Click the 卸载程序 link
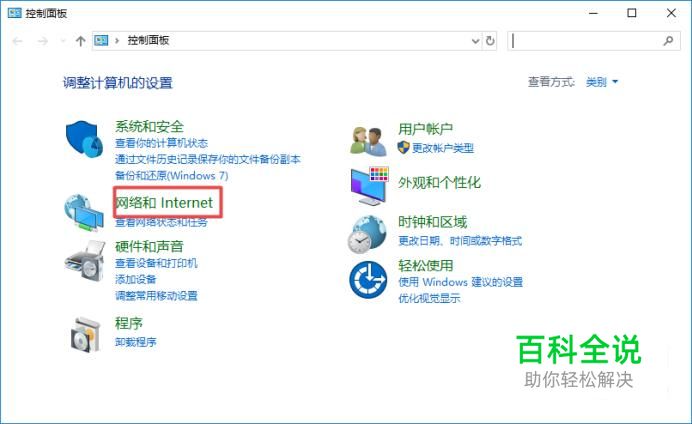Screen dimensions: 692x424 [x=135, y=342]
